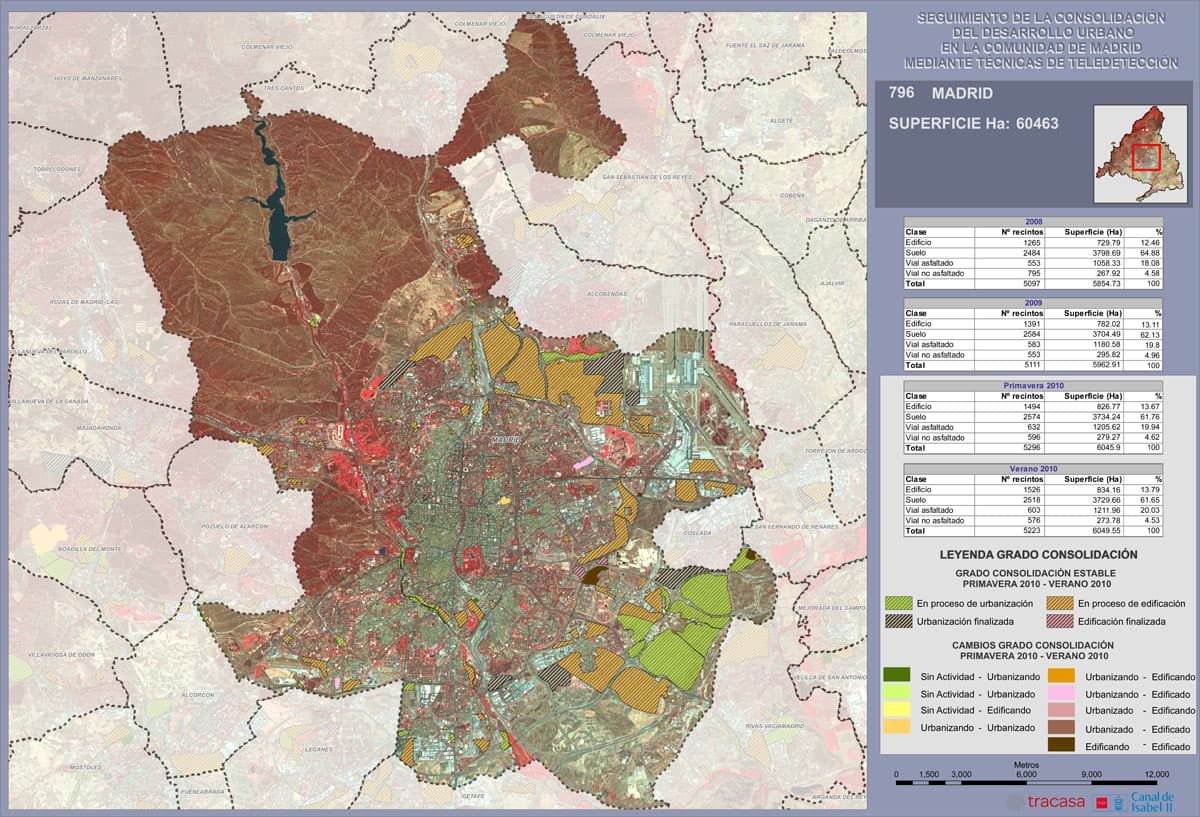Image resolution: width=1200 pixels, height=817 pixels.
Task: Select the light pink 'Urbanizando - Edificado' swatch
Action: [1061, 694]
